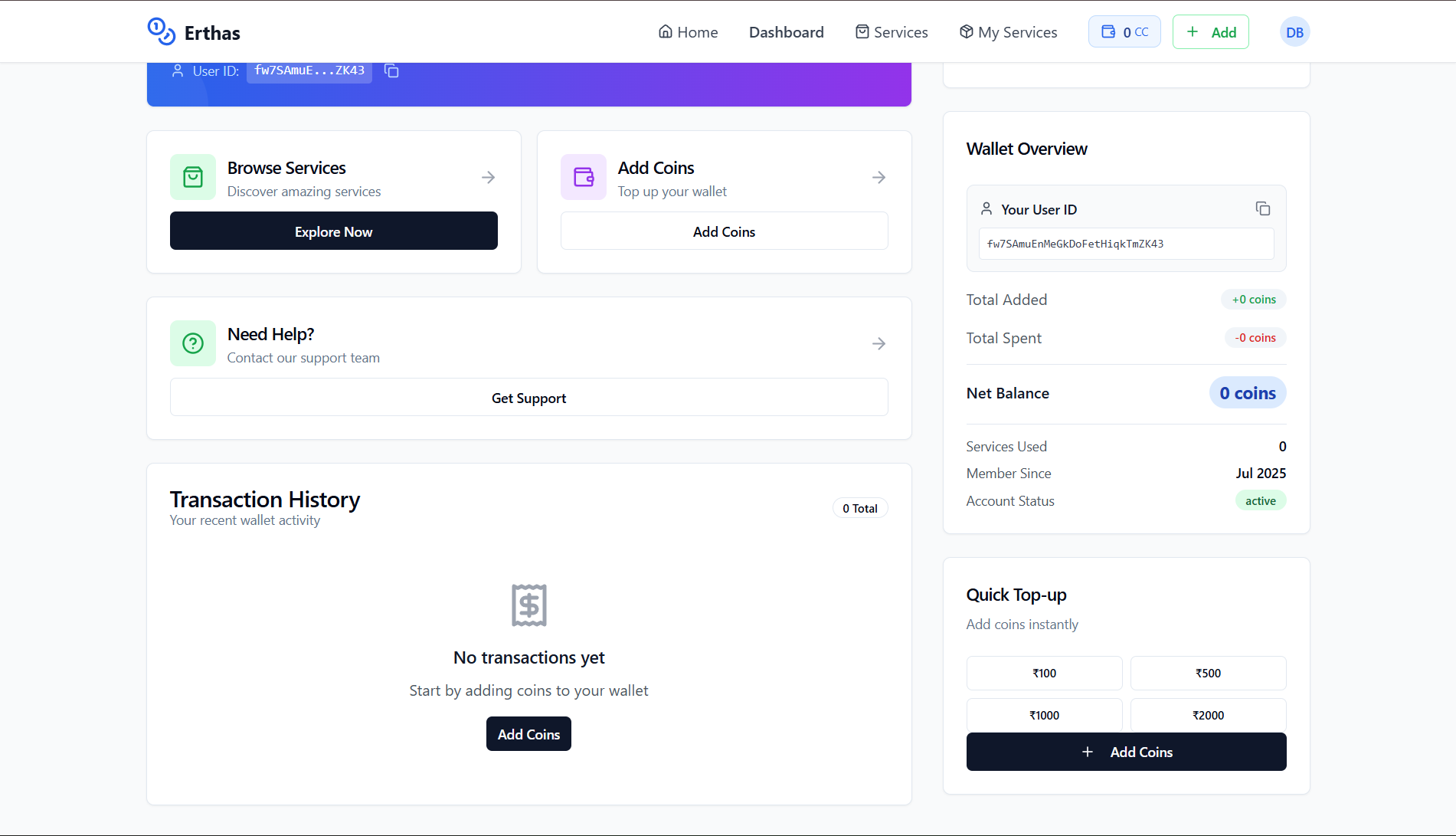Click the 0 Total badge
The width and height of the screenshot is (1456, 836).
point(860,508)
